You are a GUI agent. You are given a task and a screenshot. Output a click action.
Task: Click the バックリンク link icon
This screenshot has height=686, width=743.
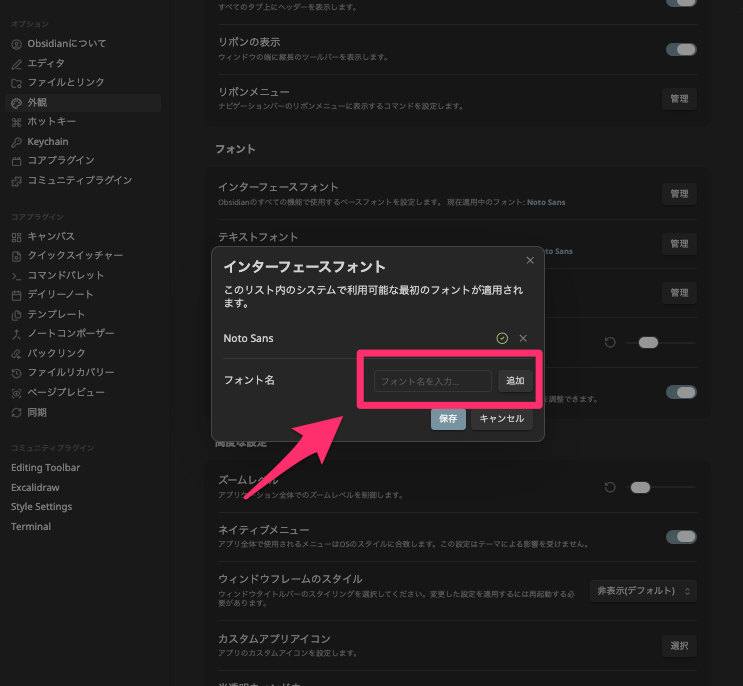tap(17, 354)
